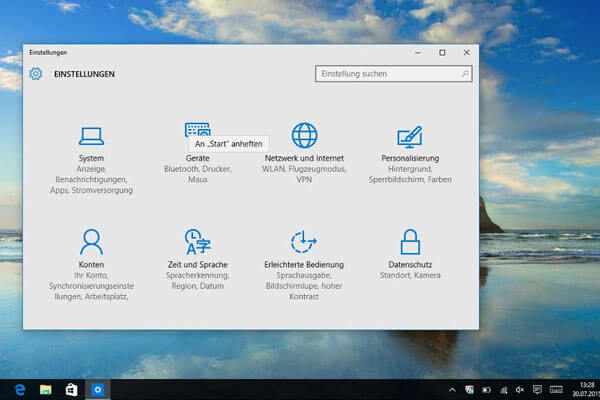Click the gear icon beside EINSTELLUNGEN heading
Viewport: 600px width, 400px height.
(36, 73)
